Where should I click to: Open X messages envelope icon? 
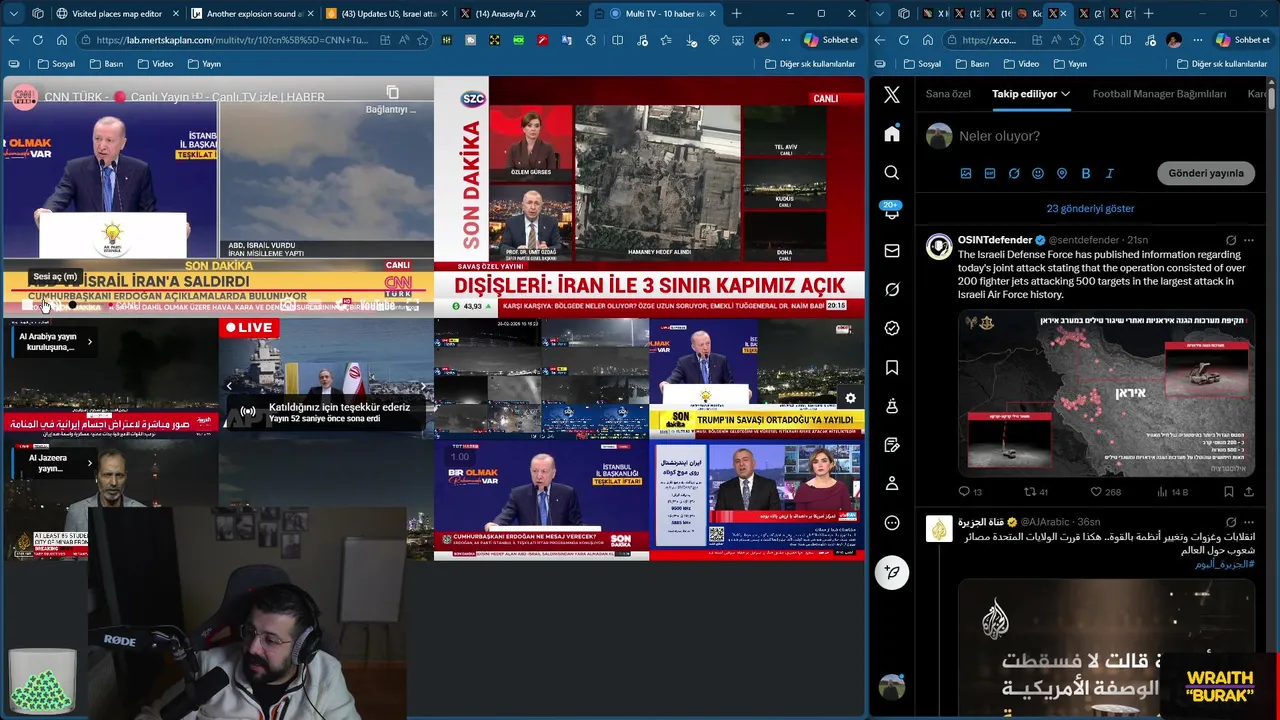pyautogui.click(x=892, y=251)
